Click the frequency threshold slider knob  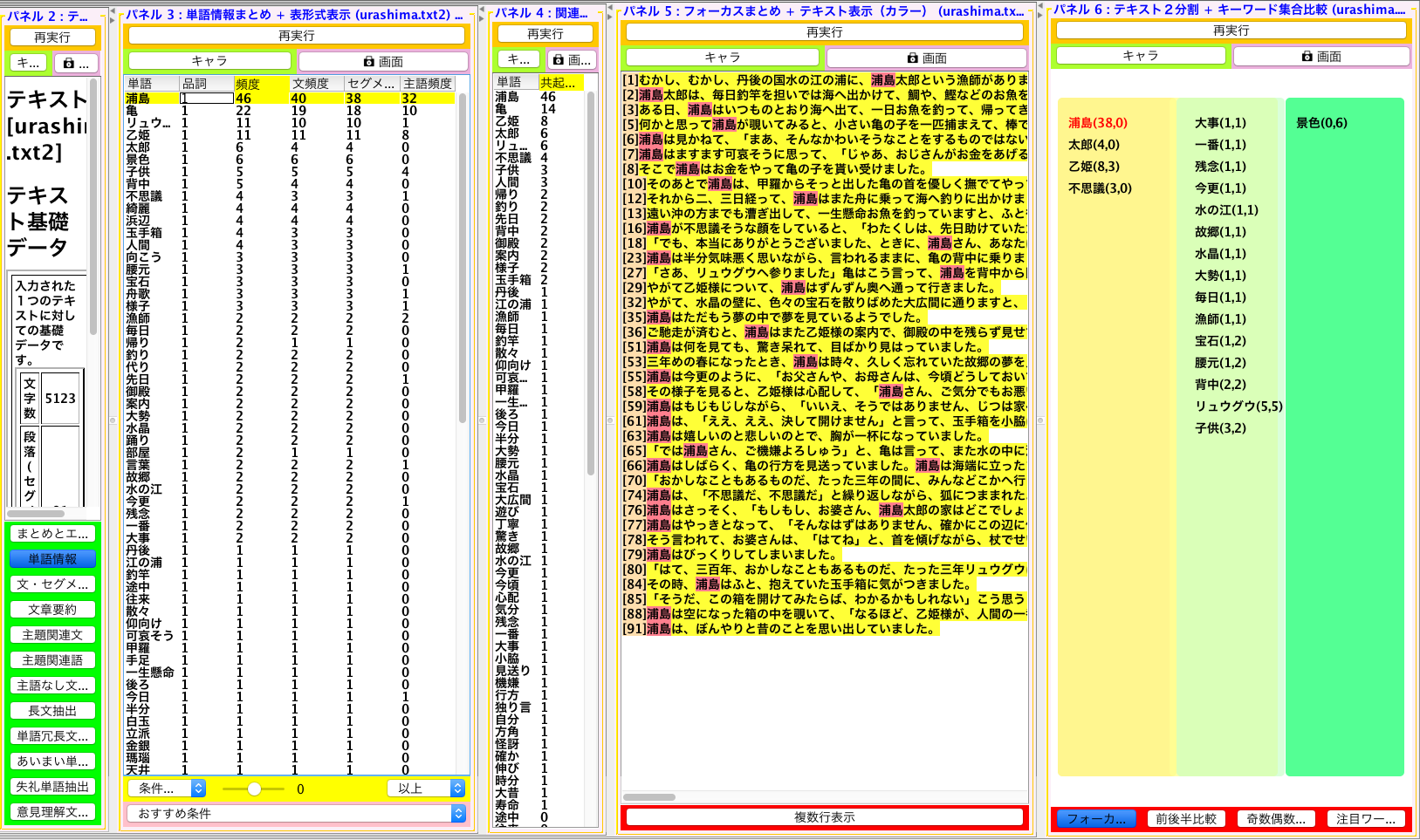point(254,789)
